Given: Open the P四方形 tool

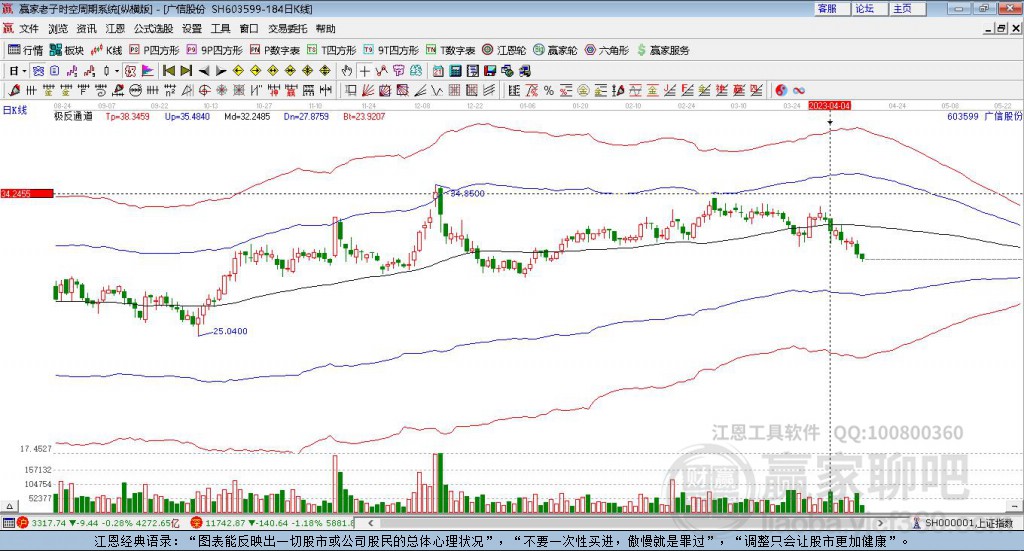Looking at the screenshot, I should pyautogui.click(x=154, y=50).
